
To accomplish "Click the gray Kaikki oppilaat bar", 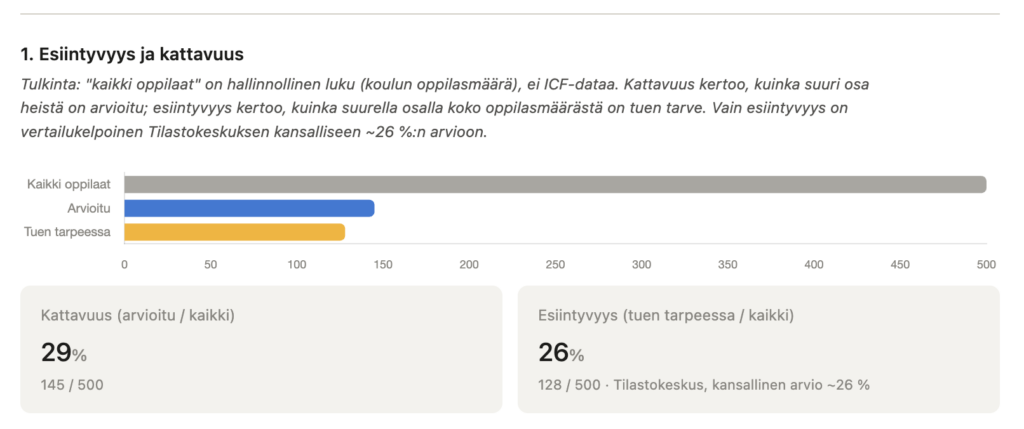I will coord(555,185).
